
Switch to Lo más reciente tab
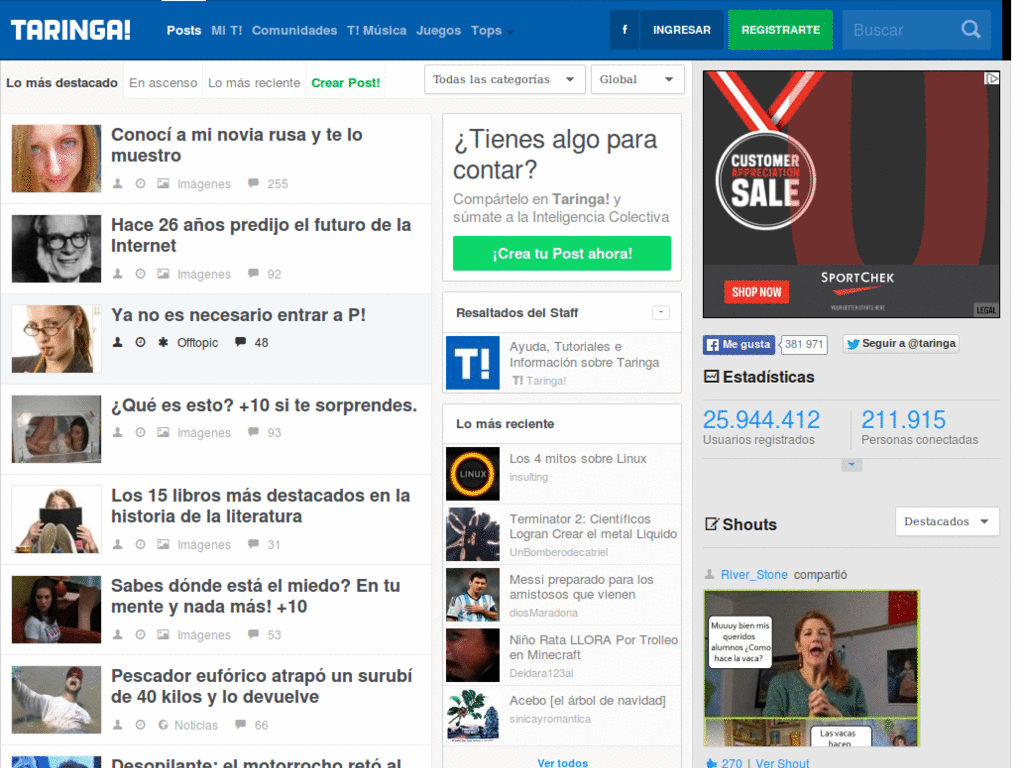pos(254,83)
